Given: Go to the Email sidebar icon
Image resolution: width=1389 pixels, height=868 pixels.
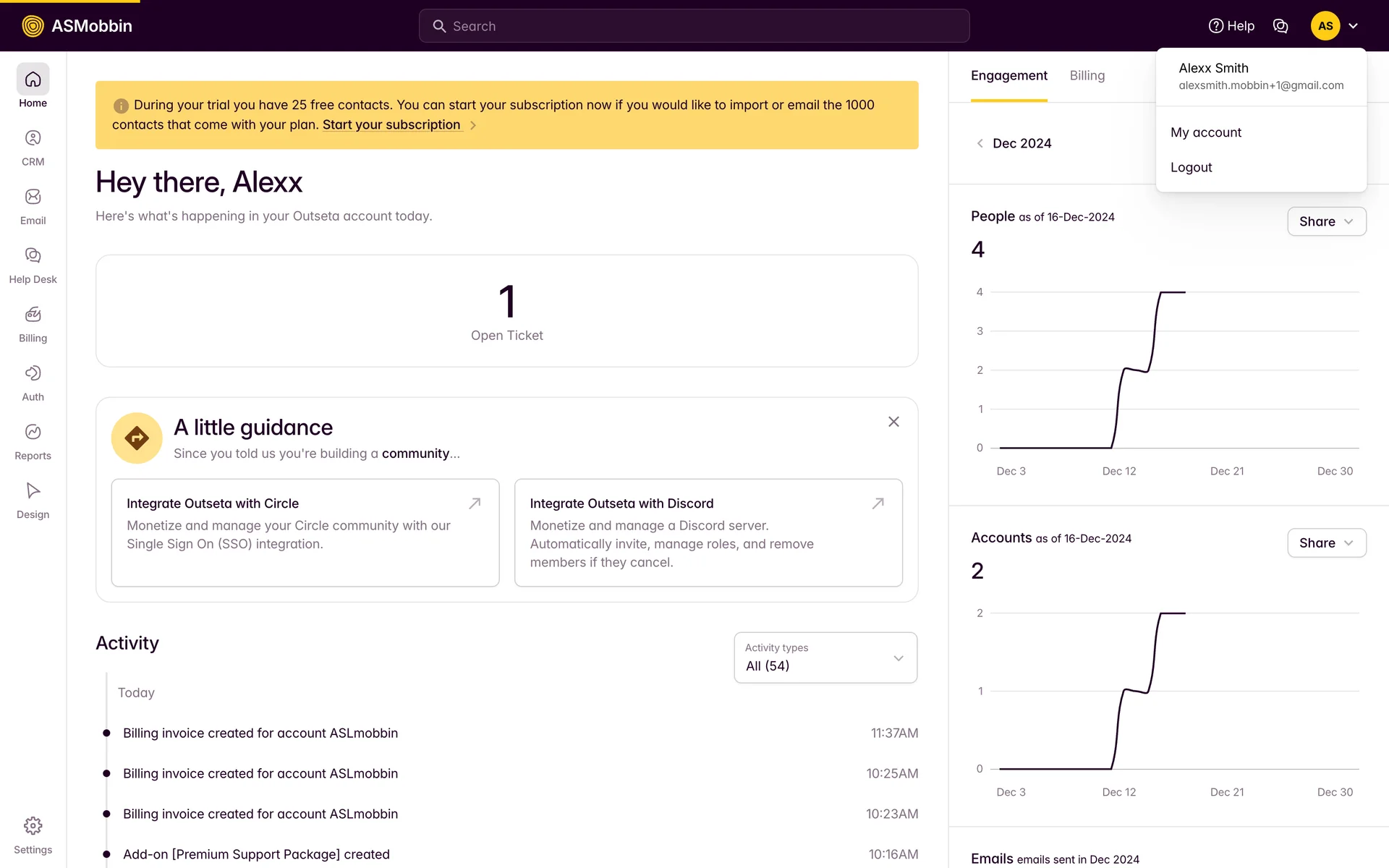Looking at the screenshot, I should click(33, 207).
